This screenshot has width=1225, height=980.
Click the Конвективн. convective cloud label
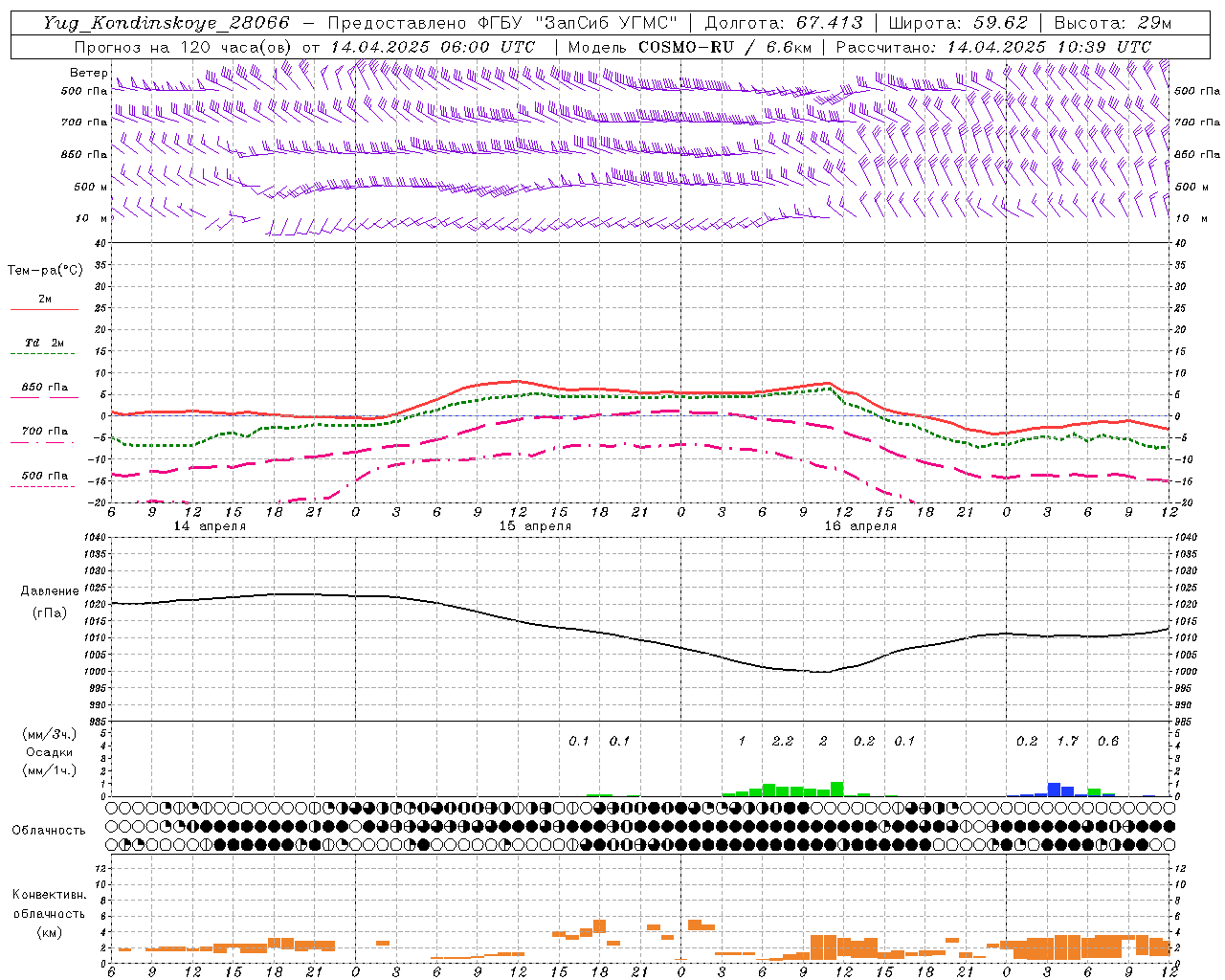pos(49,895)
